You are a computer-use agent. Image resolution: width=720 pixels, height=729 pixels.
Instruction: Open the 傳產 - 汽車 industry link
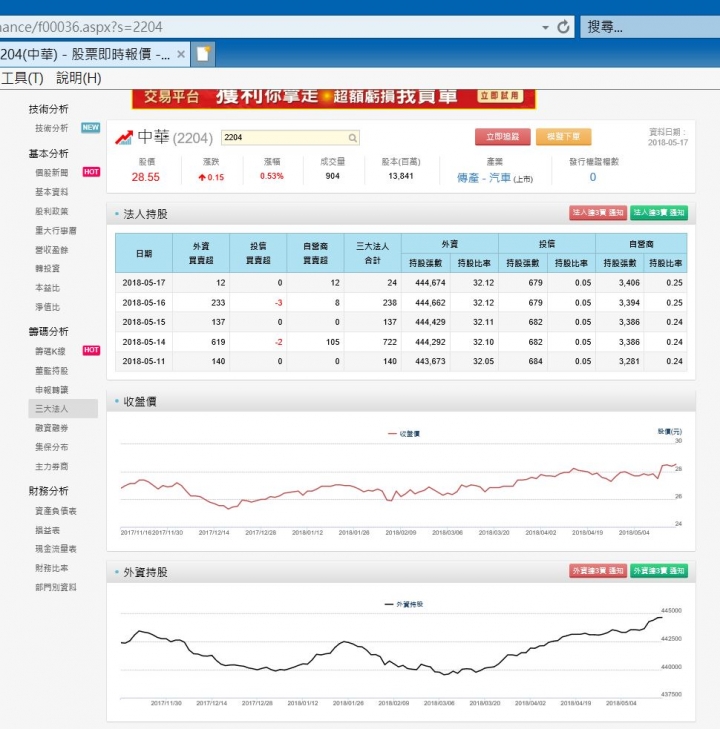(484, 178)
